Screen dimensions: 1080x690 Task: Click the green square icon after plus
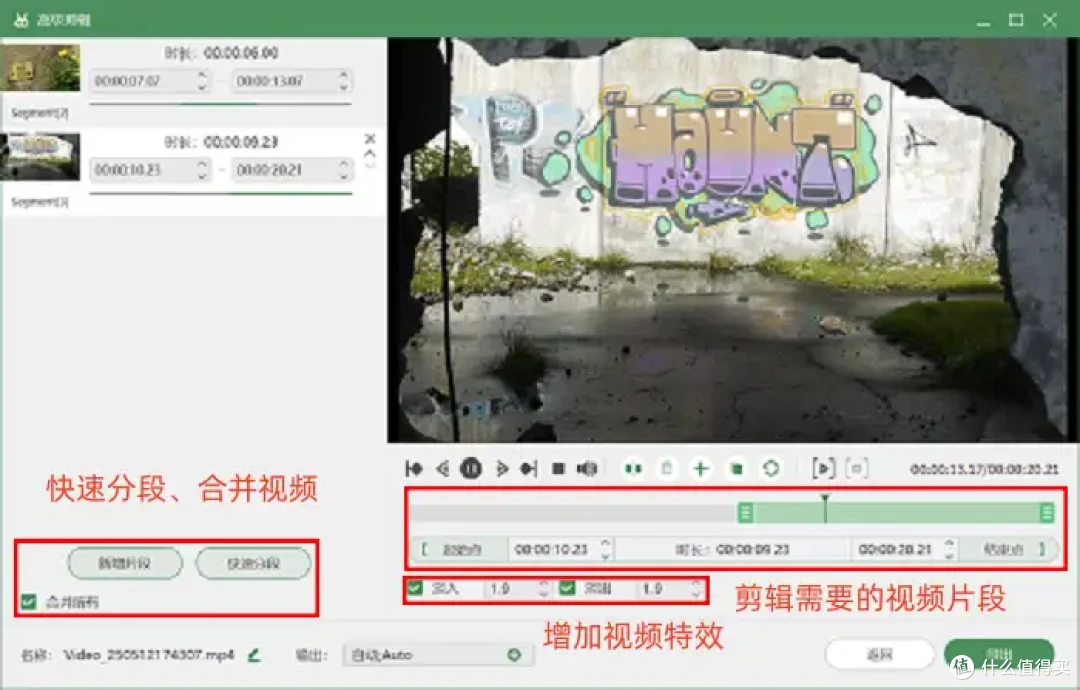[x=736, y=469]
